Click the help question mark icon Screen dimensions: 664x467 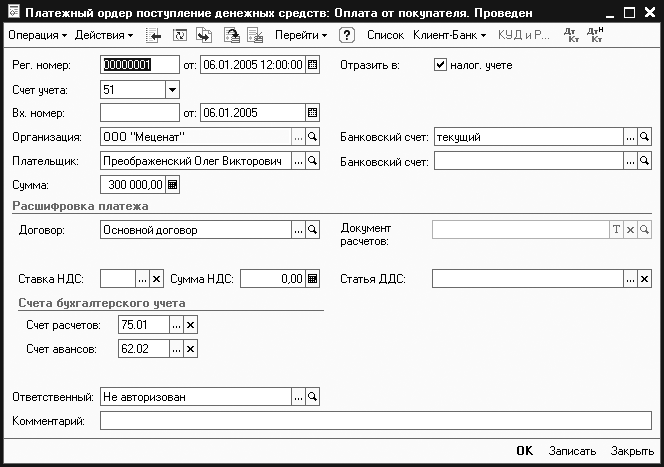(347, 35)
